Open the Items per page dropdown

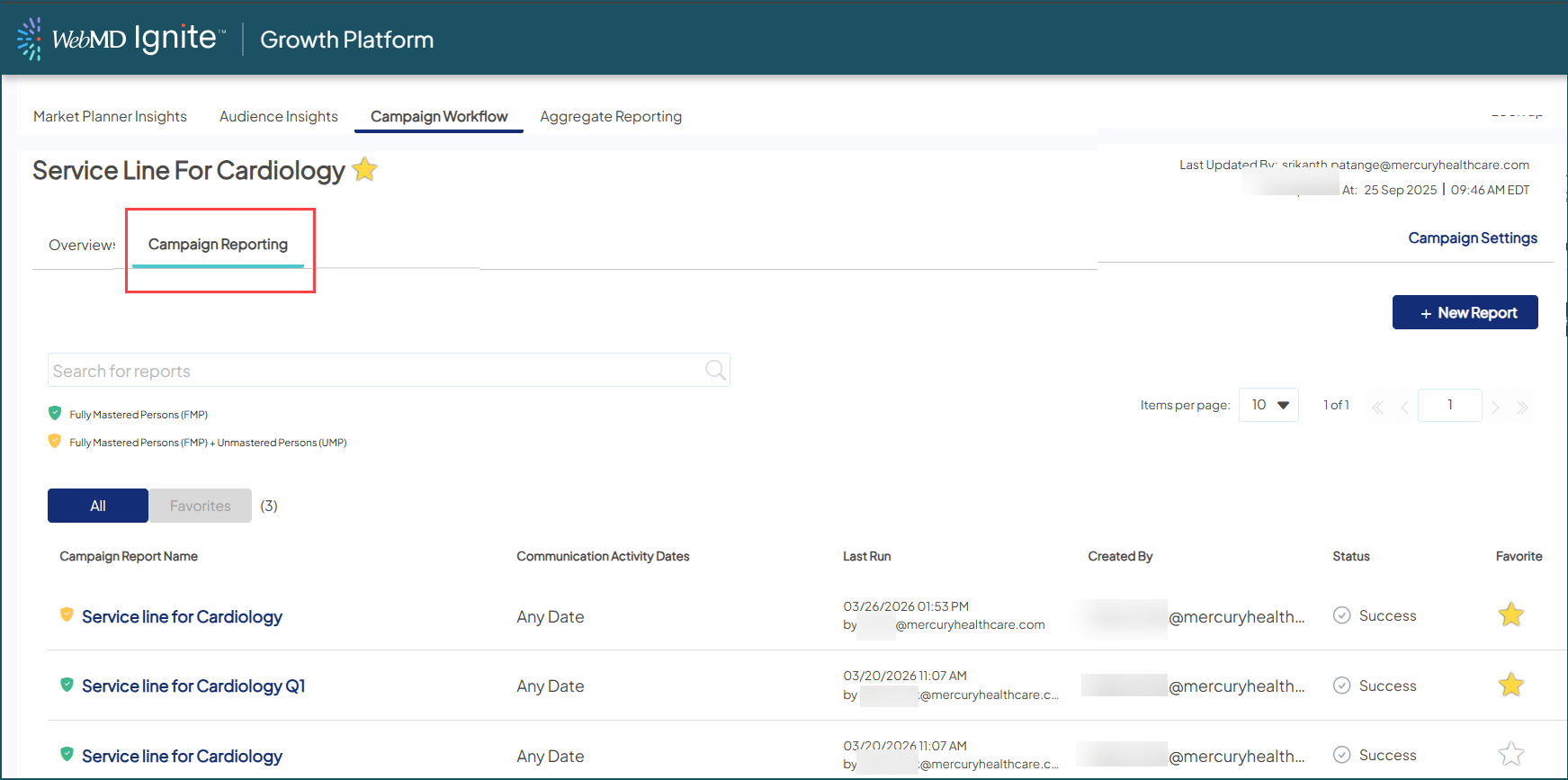pos(1268,405)
